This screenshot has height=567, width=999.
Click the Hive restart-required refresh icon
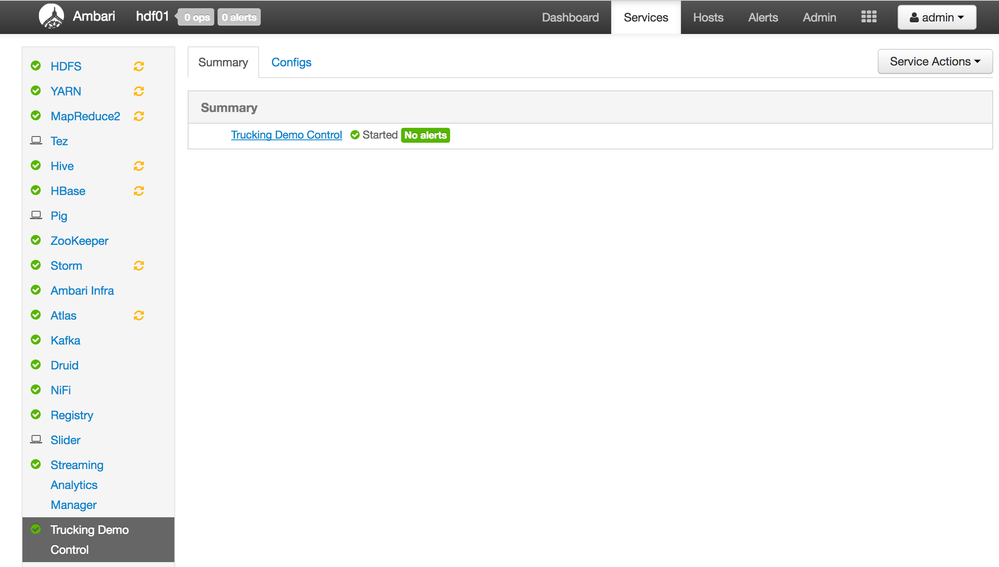coord(138,166)
